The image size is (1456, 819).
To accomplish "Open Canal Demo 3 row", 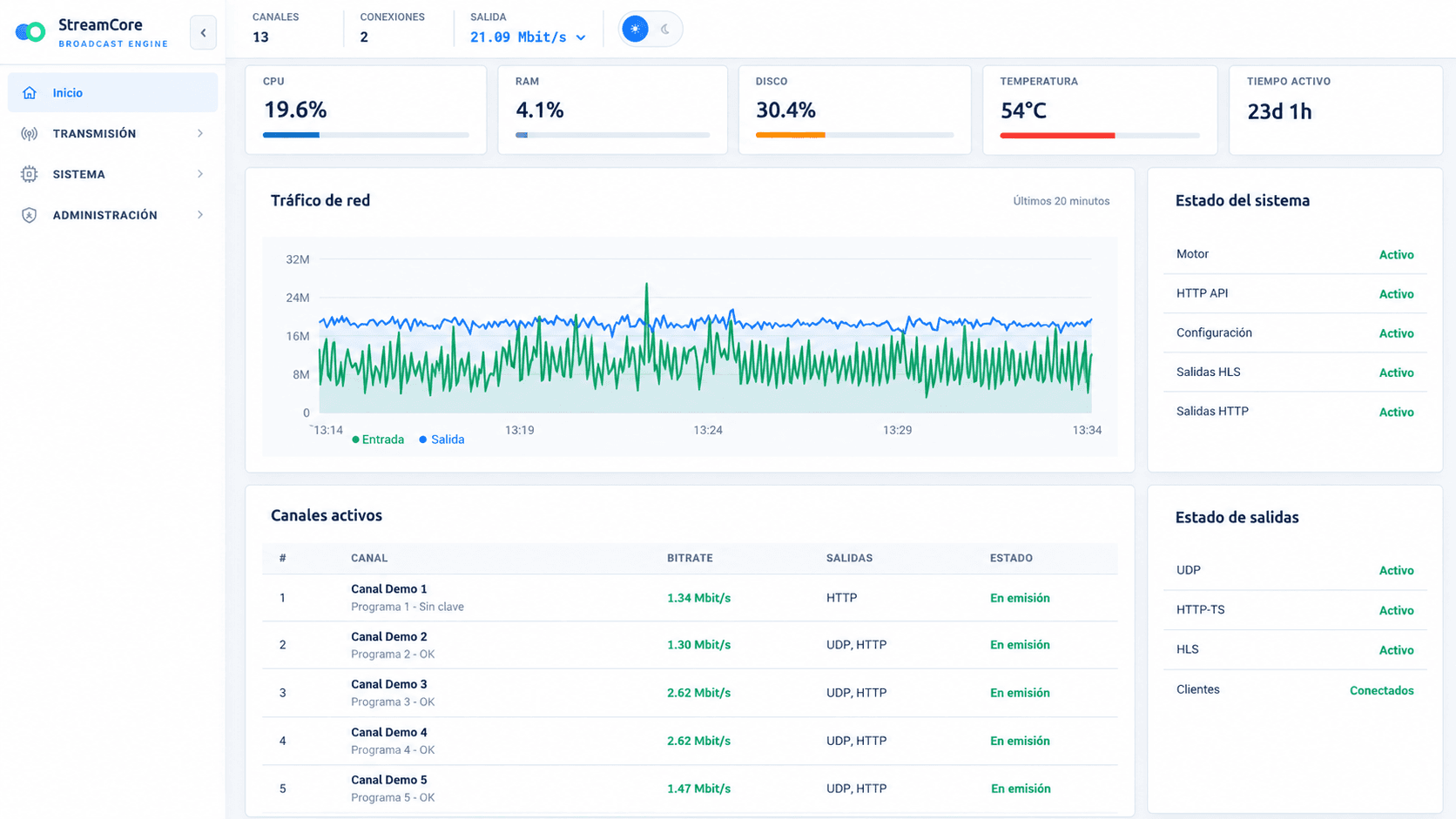I will click(x=690, y=693).
